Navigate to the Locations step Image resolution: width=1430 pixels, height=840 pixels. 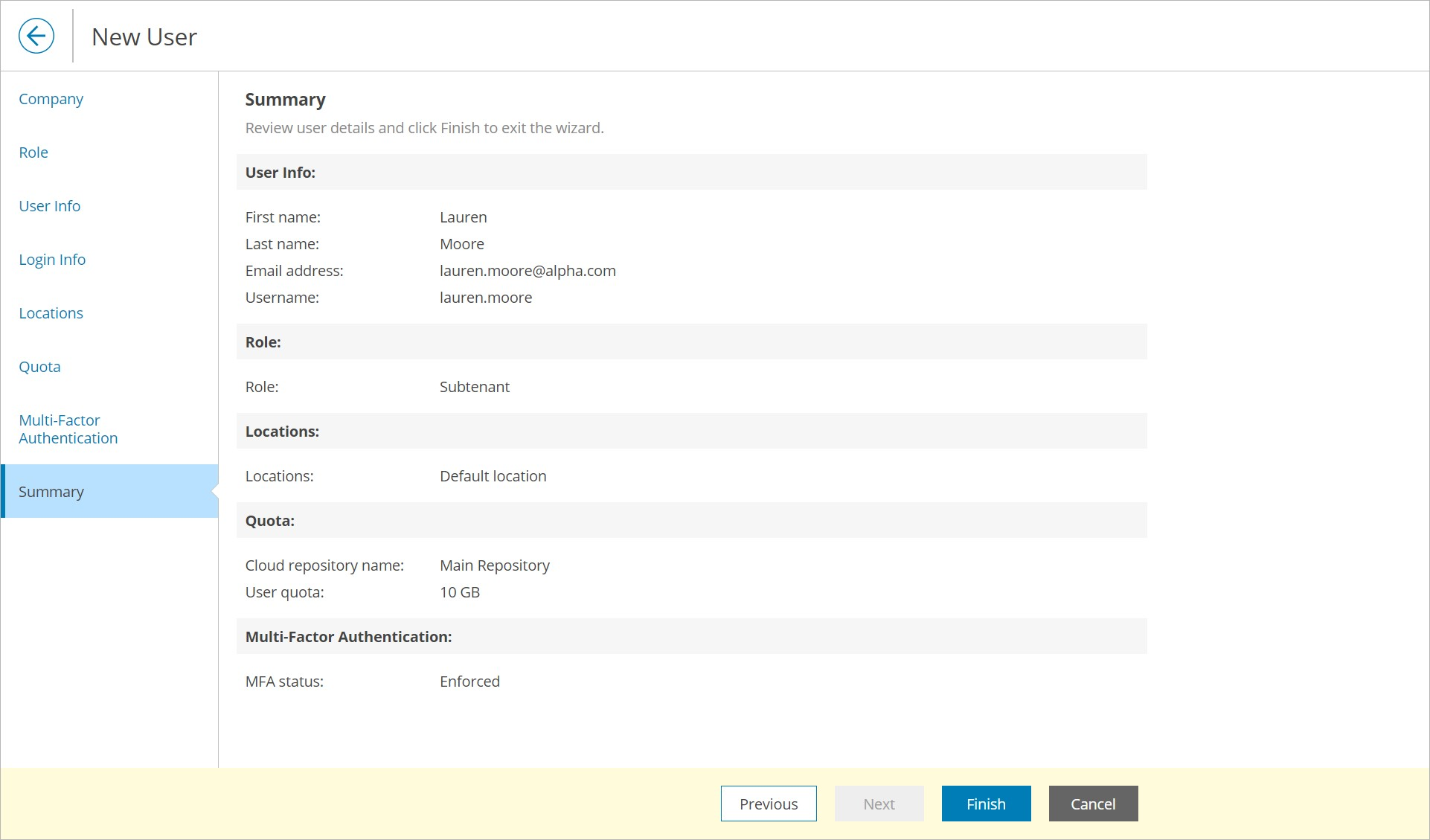(51, 313)
